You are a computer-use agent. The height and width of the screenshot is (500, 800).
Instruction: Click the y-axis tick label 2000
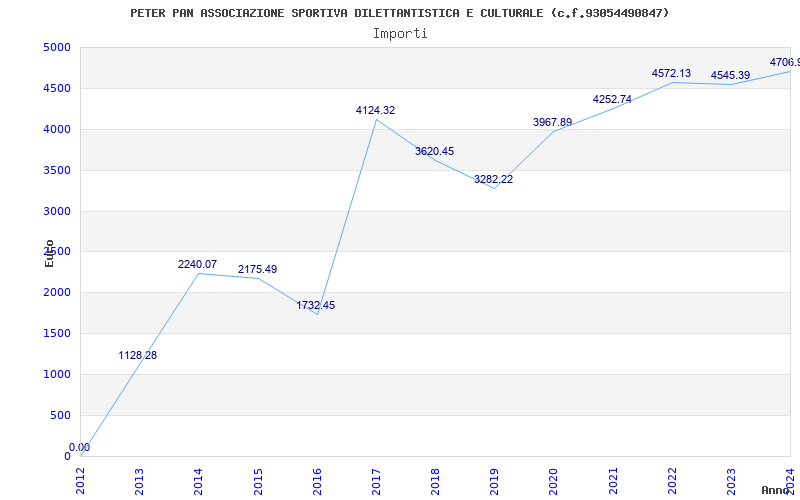pyautogui.click(x=57, y=292)
